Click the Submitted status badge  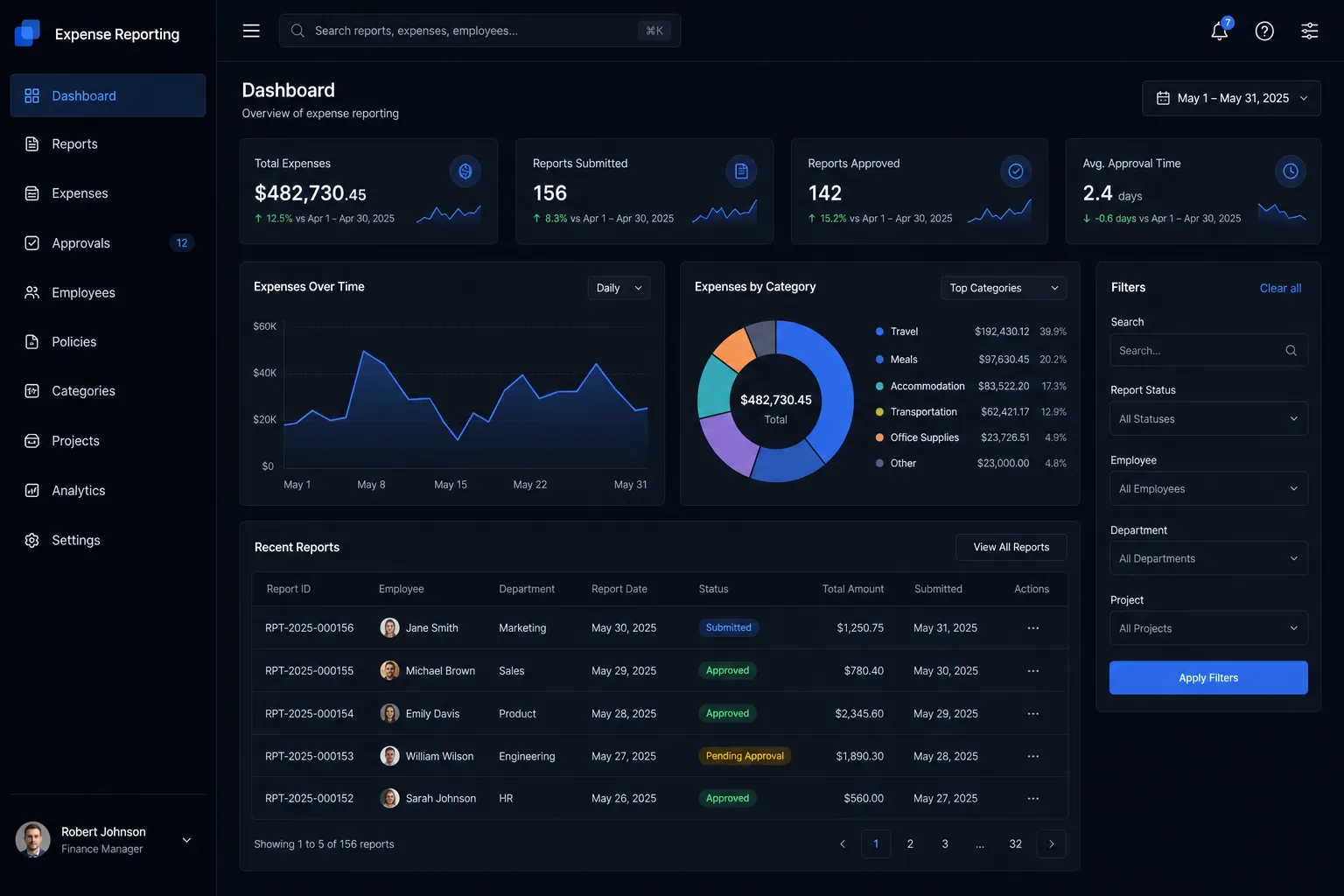tap(729, 627)
